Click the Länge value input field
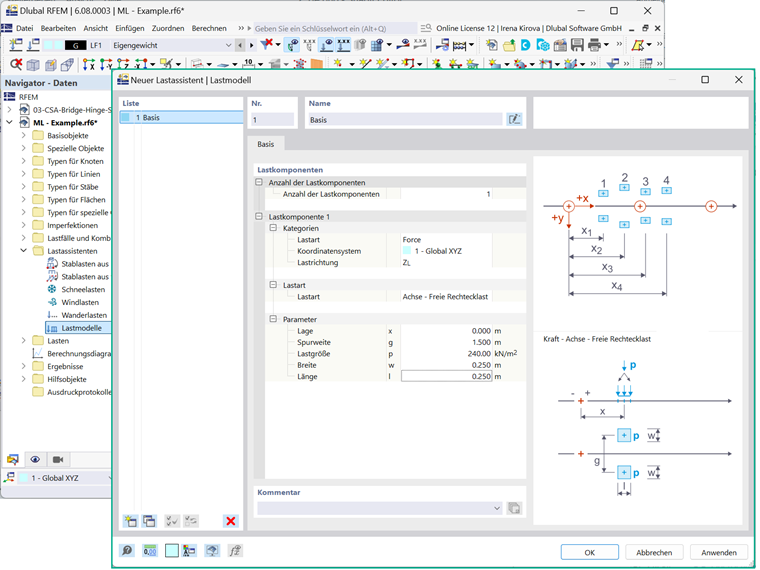The height and width of the screenshot is (570, 760). (446, 377)
